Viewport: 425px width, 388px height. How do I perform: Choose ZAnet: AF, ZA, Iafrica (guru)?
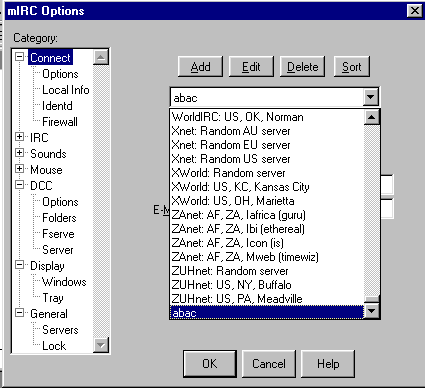(267, 215)
